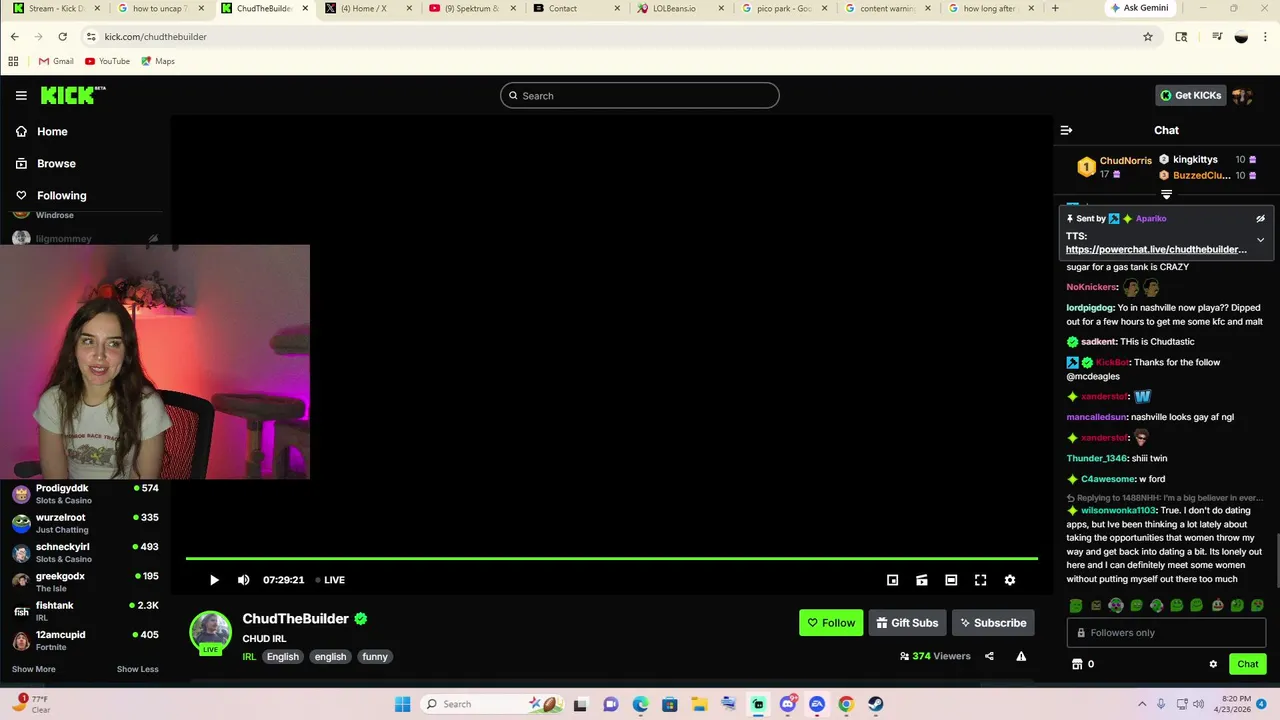Go back in browser
This screenshot has height=720, width=1280.
pos(14,37)
